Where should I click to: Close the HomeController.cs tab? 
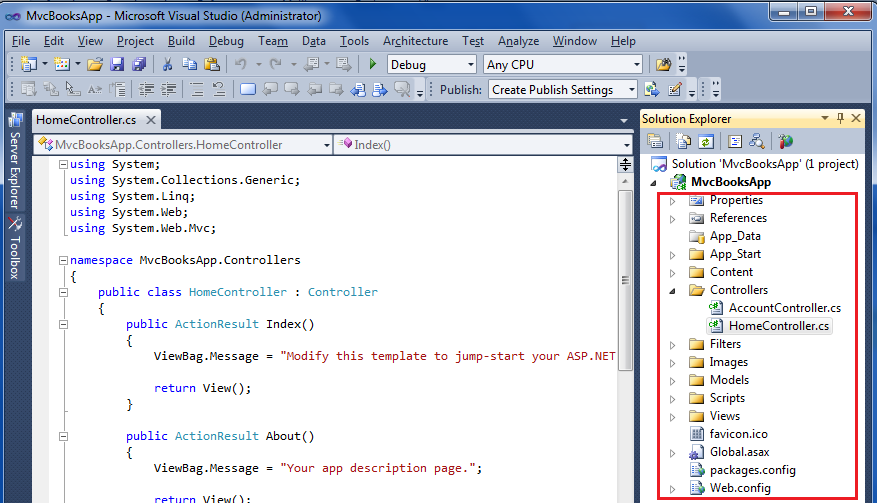pyautogui.click(x=150, y=120)
